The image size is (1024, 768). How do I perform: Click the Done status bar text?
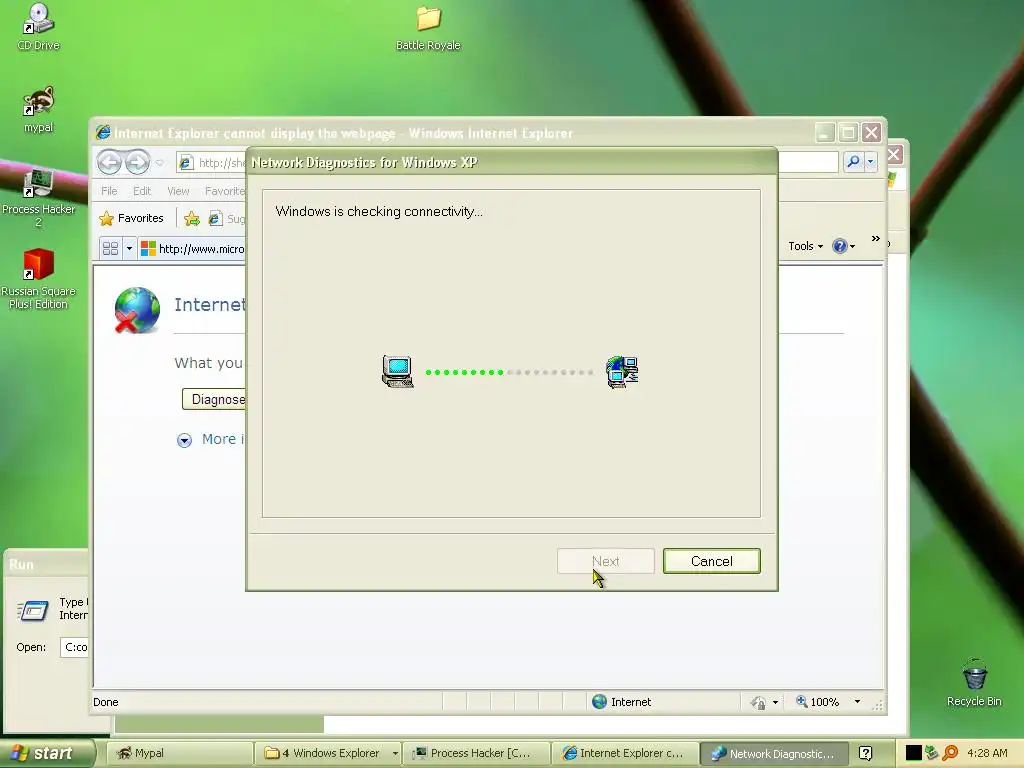click(105, 702)
